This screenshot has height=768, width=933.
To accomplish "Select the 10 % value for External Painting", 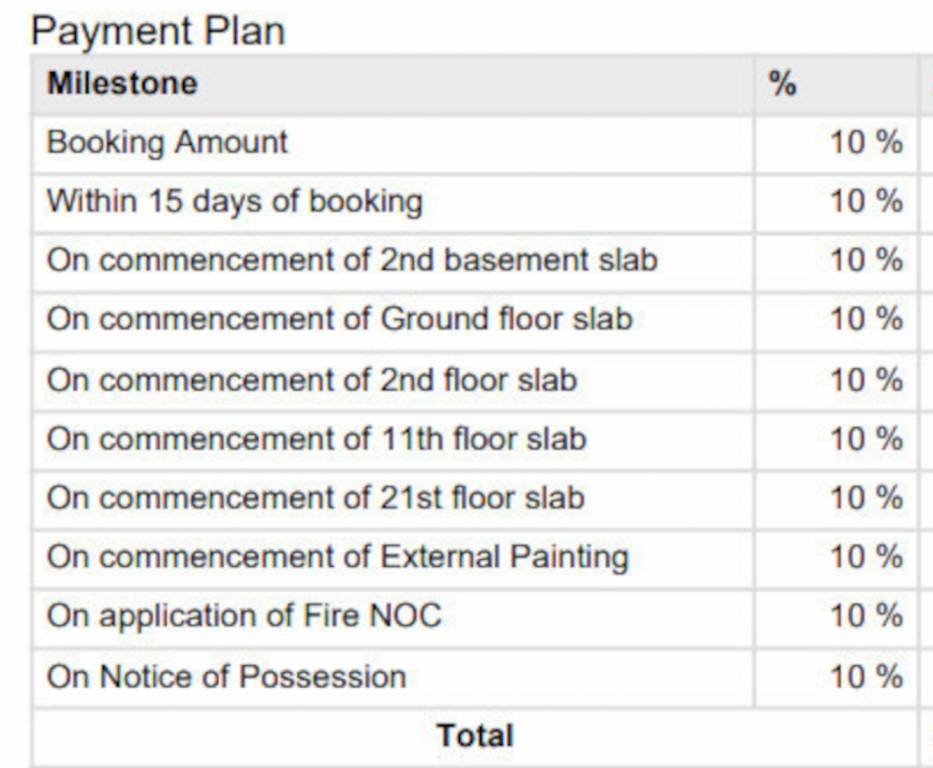I will tap(866, 557).
